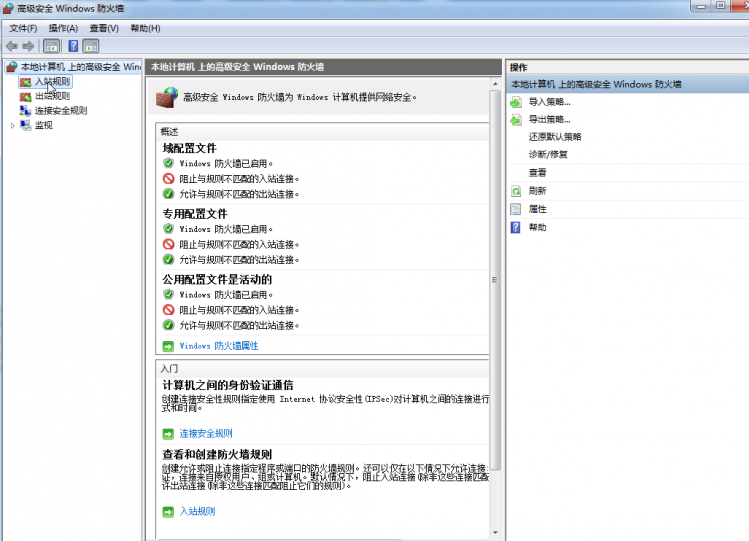Click the 公用配置文件是活动的 heading
The image size is (749, 541).
pos(217,279)
